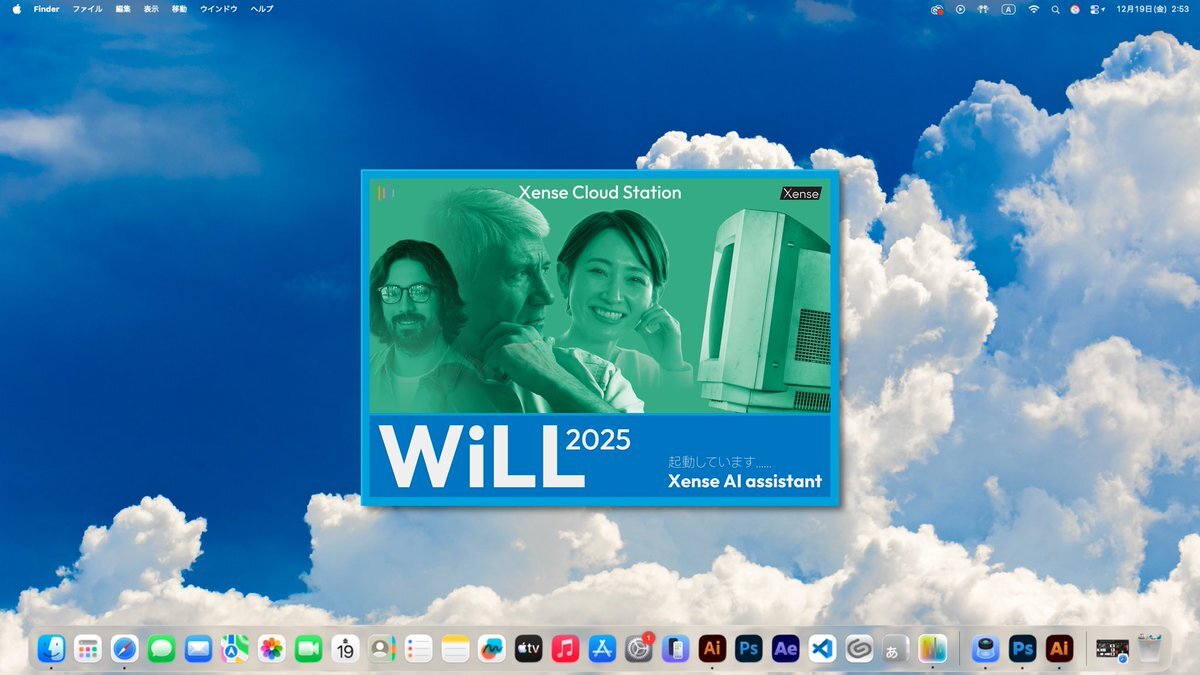Launch Mail from the Dock
The width and height of the screenshot is (1200, 675).
pos(198,649)
